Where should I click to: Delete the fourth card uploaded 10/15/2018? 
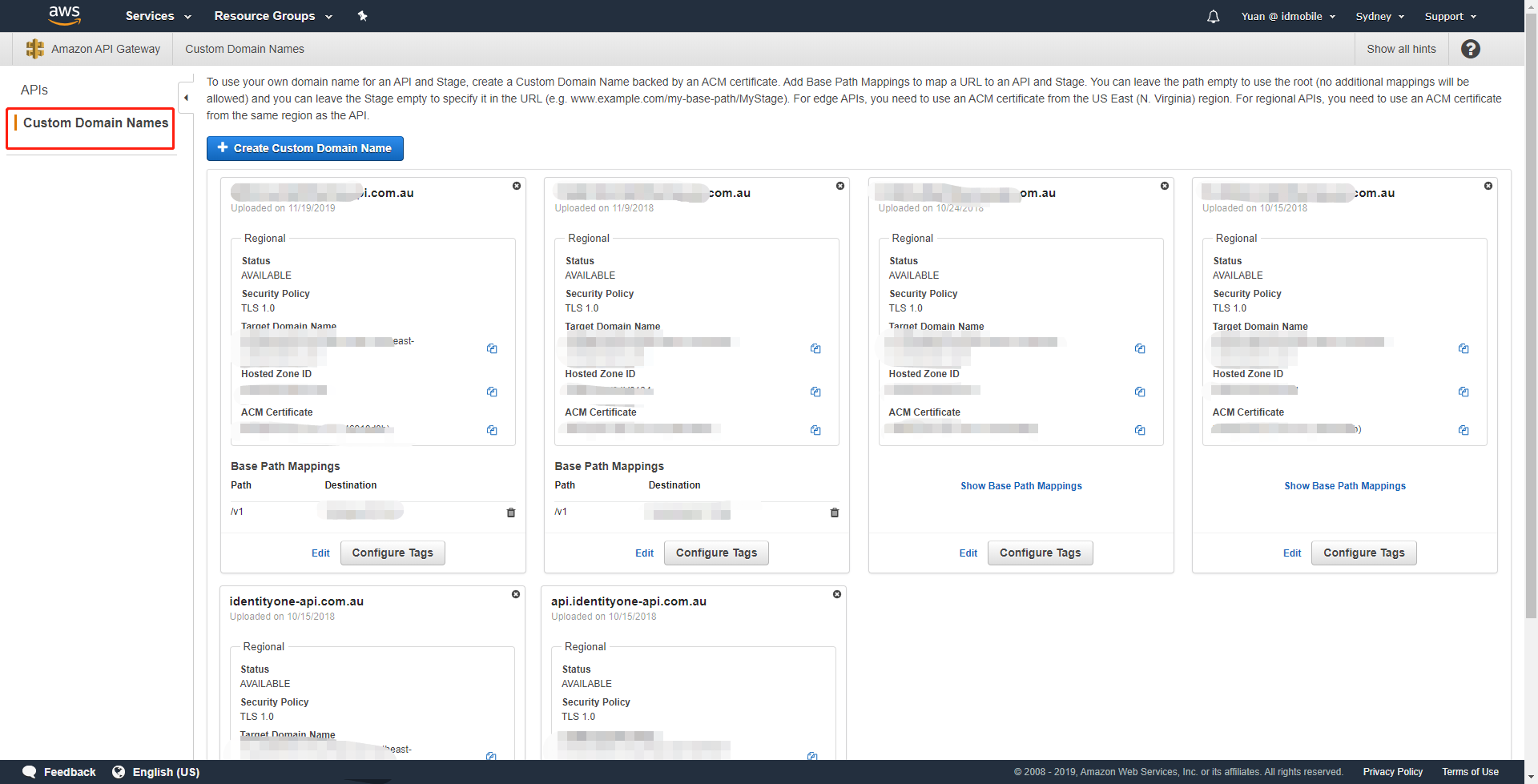tap(1488, 186)
